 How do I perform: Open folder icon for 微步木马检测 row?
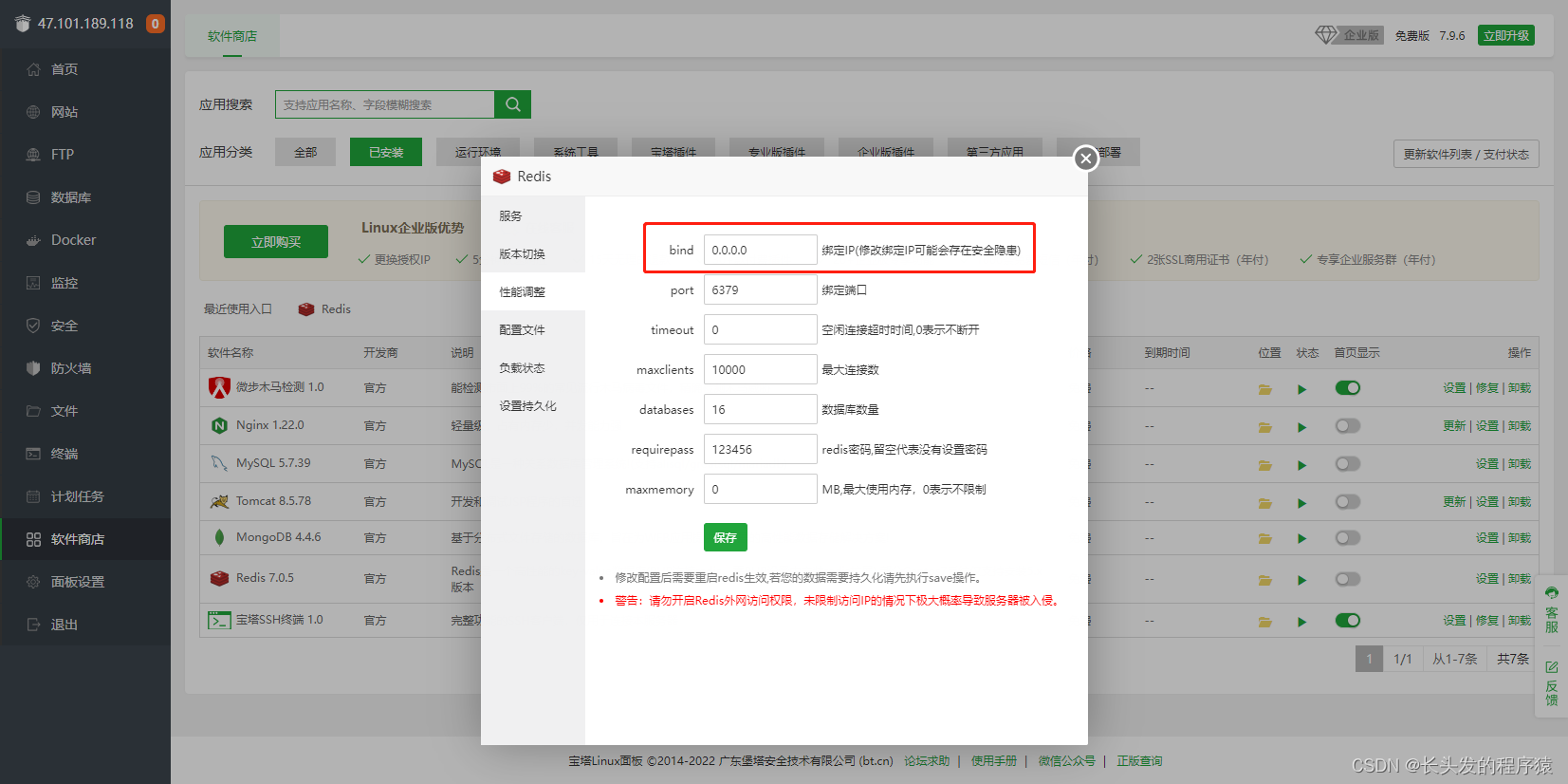(1264, 389)
